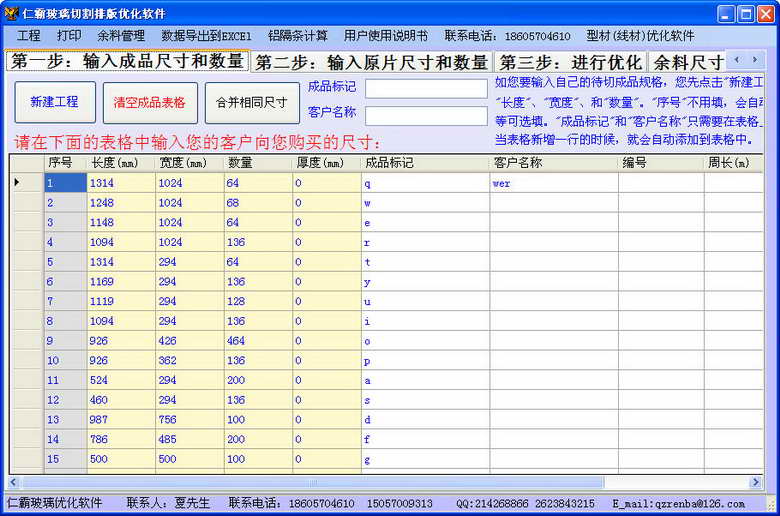Click into the 客户名称 input box
Screen dimensions: 780x516
point(425,115)
